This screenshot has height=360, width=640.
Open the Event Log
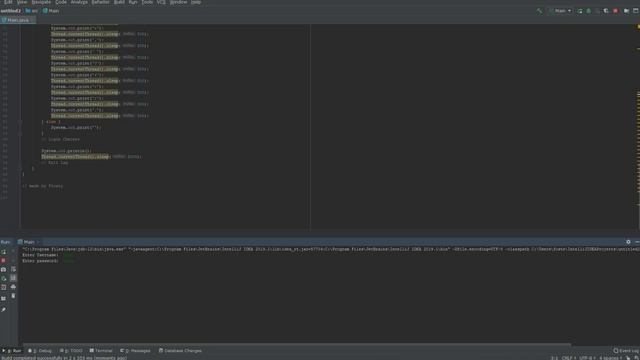point(626,351)
